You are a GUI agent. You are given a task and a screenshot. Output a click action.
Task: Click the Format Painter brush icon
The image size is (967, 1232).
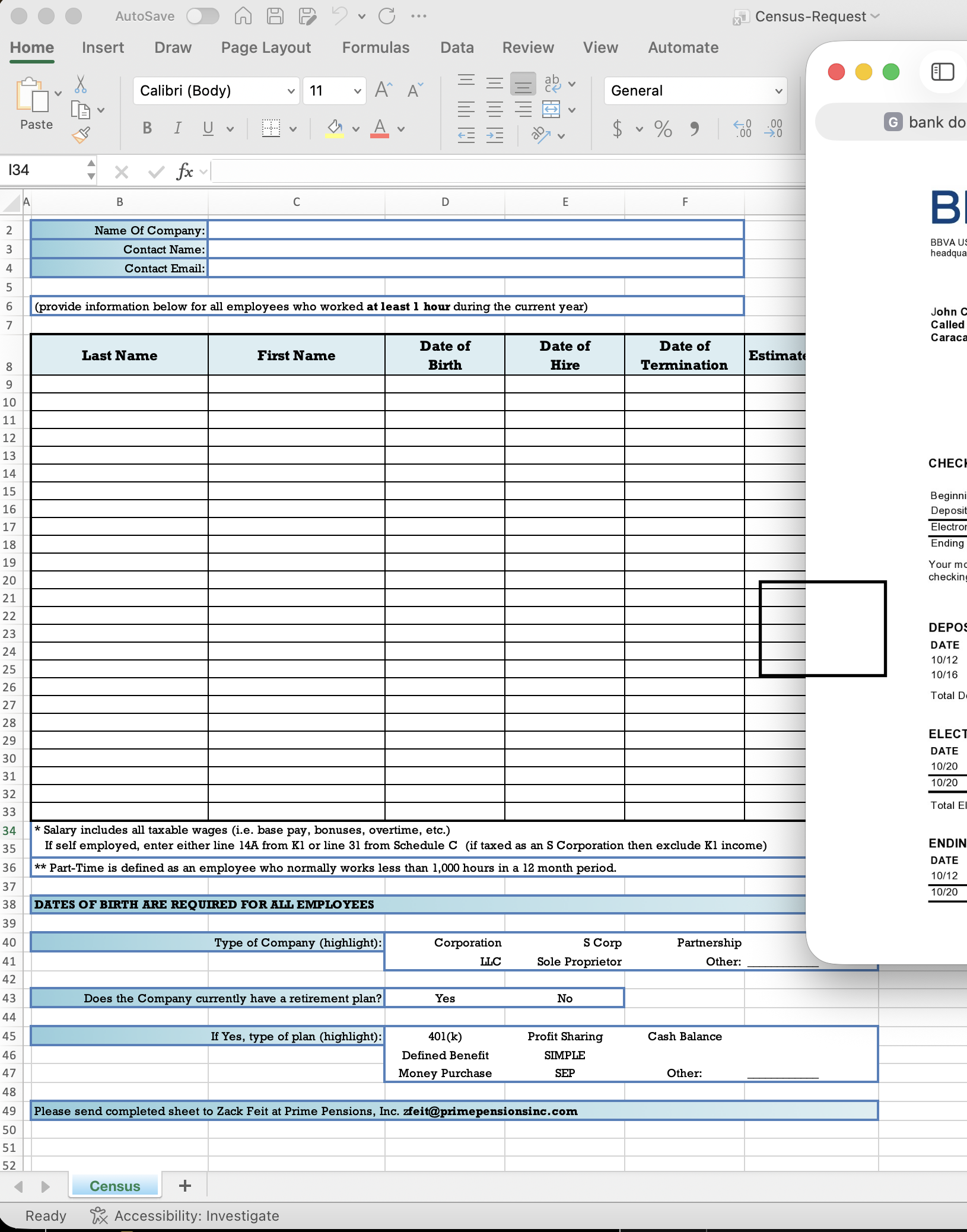81,135
